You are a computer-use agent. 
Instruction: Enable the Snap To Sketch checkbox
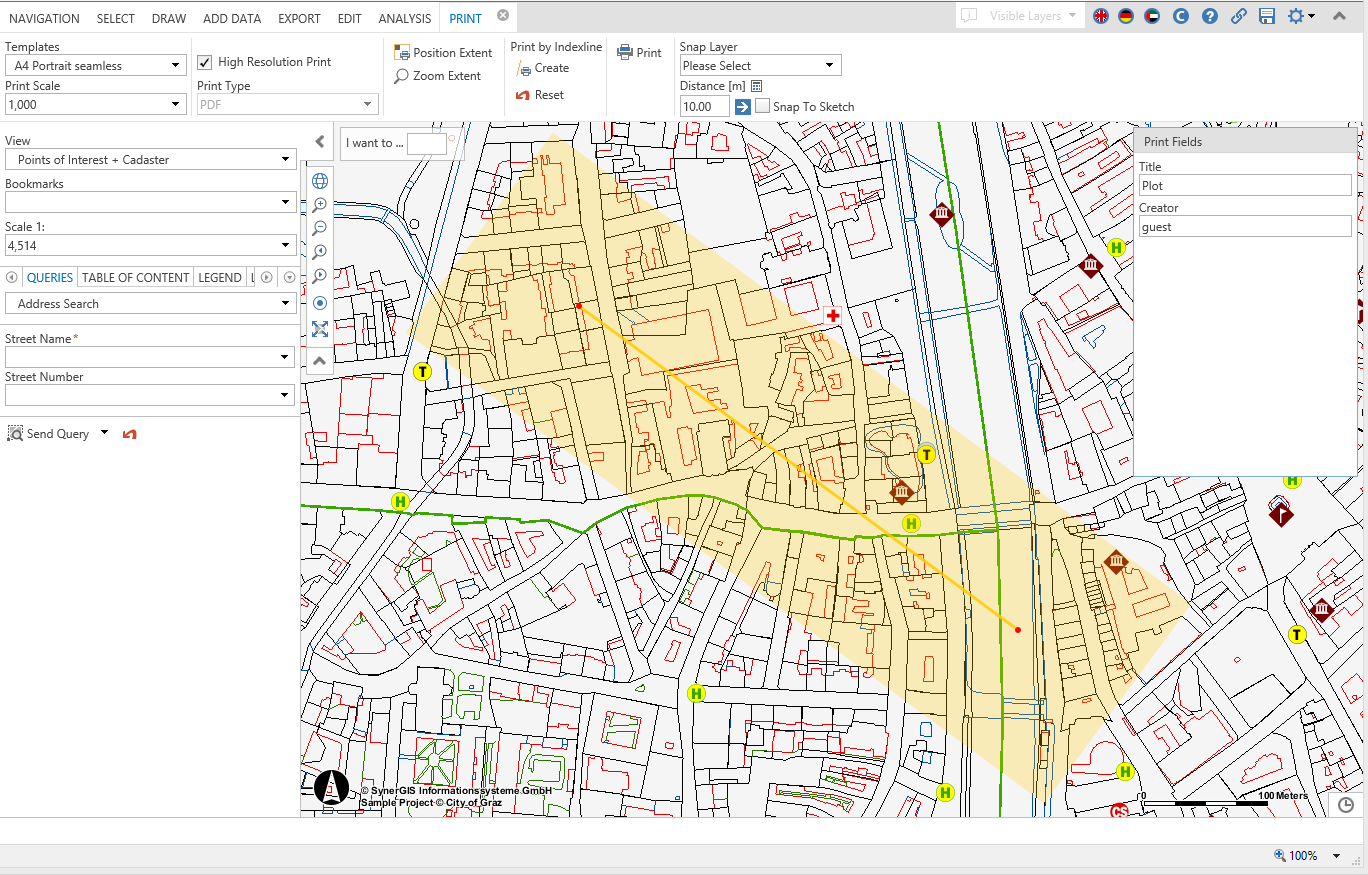763,106
